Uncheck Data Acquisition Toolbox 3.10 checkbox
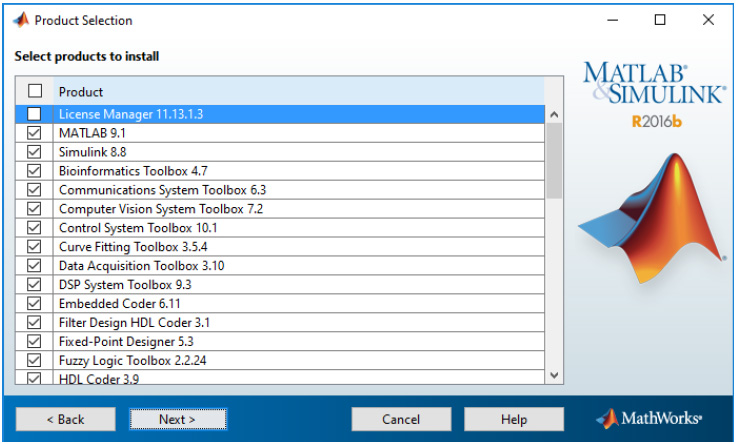 coord(34,266)
